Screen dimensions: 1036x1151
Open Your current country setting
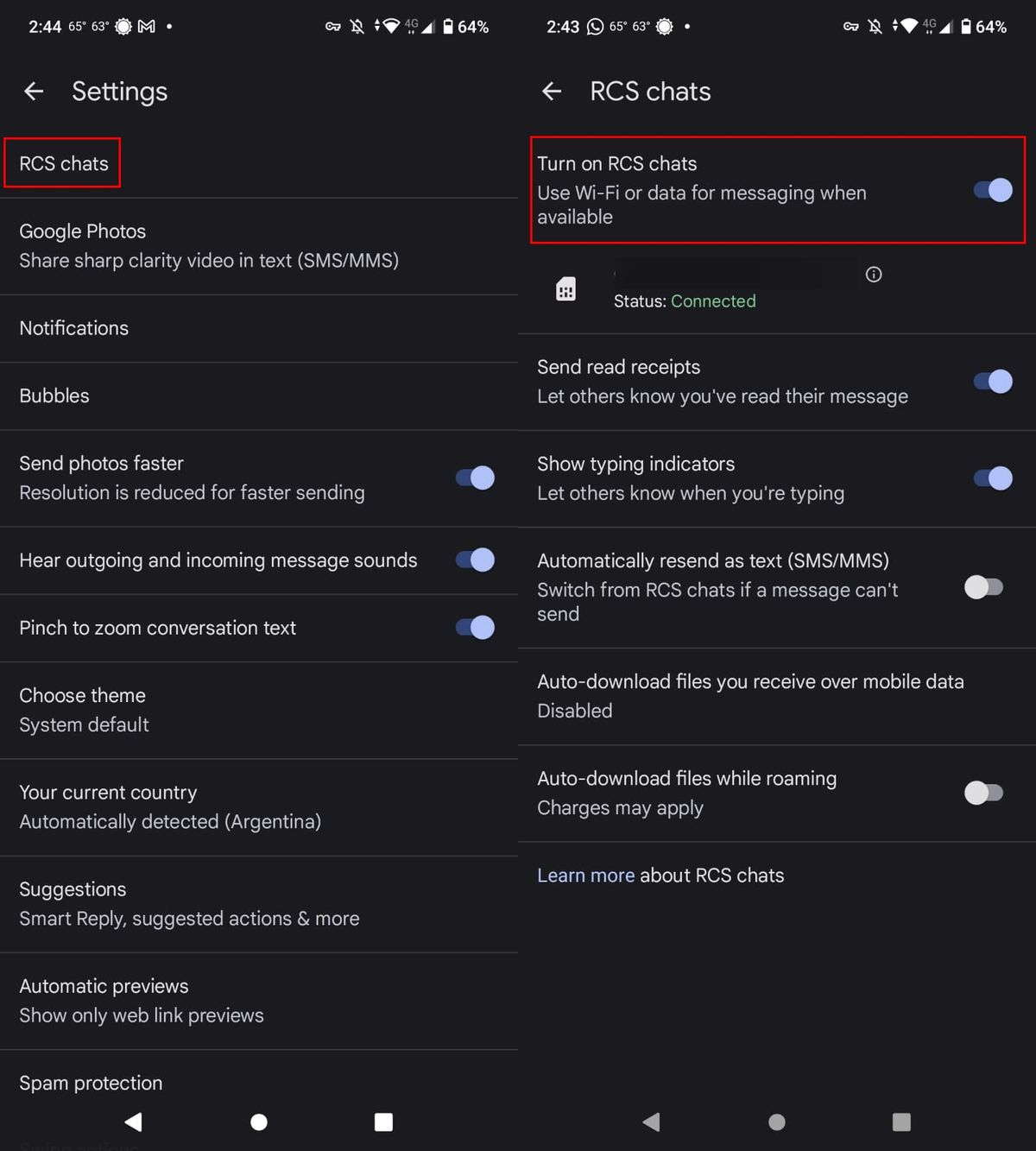[x=169, y=806]
